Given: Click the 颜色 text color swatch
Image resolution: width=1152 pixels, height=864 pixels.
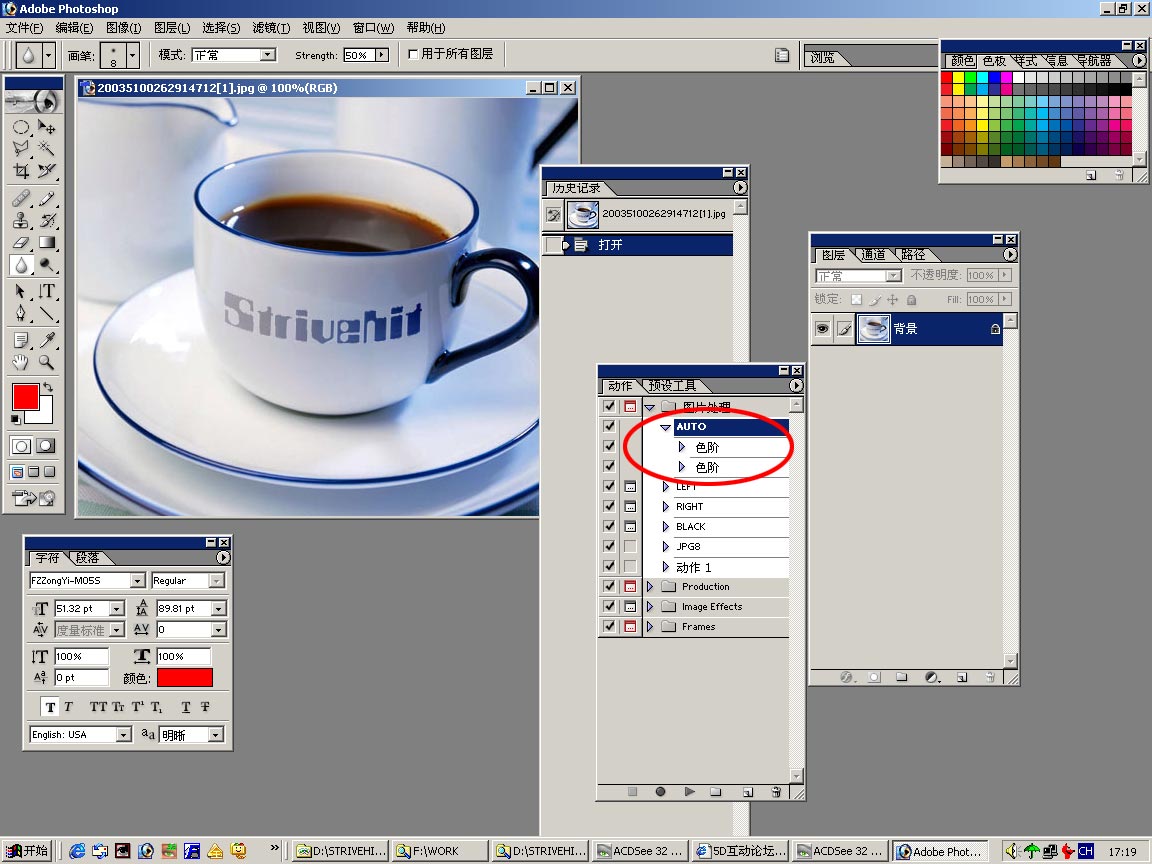Looking at the screenshot, I should tap(184, 677).
